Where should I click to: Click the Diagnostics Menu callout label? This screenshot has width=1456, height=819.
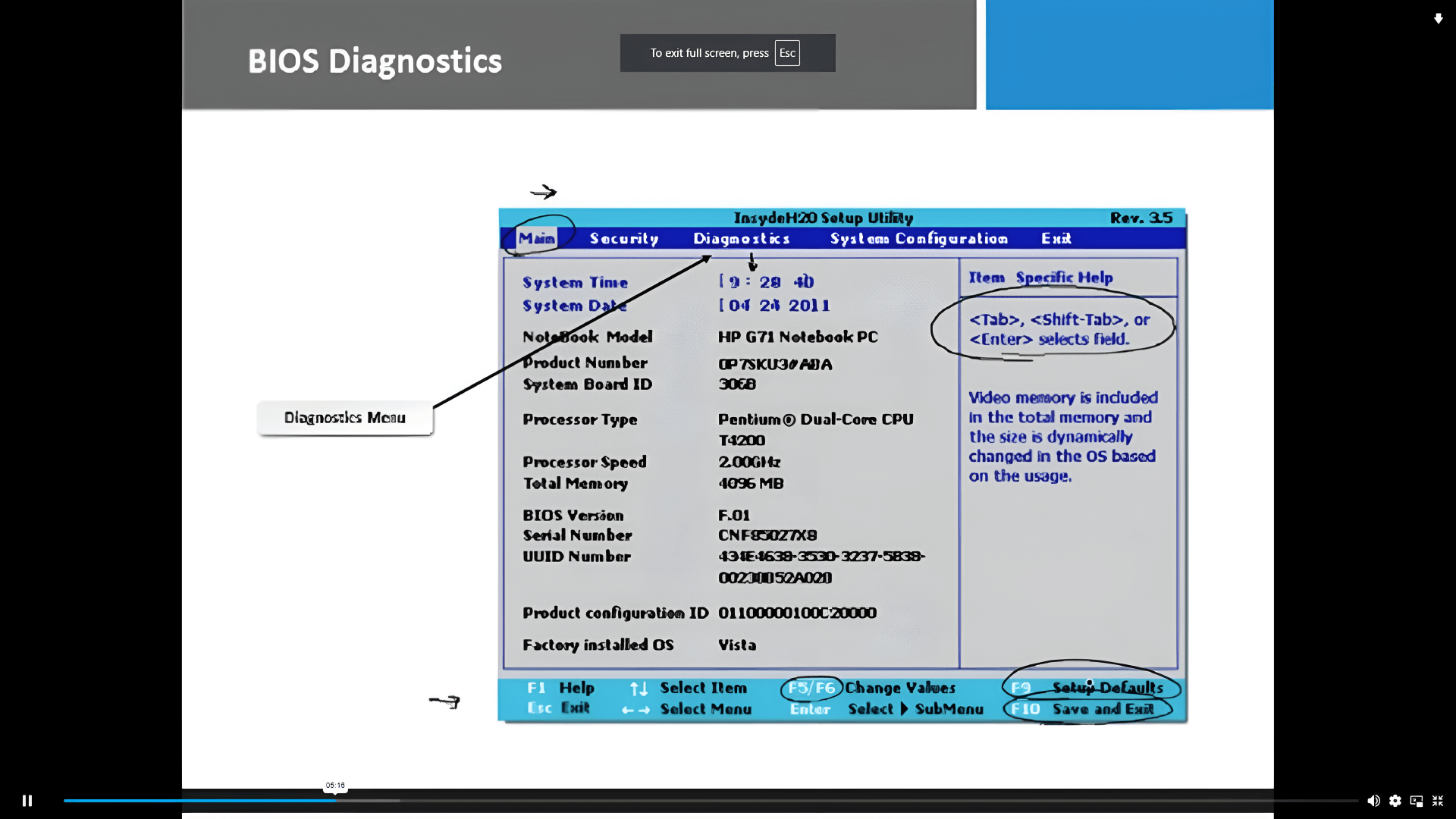(x=345, y=418)
